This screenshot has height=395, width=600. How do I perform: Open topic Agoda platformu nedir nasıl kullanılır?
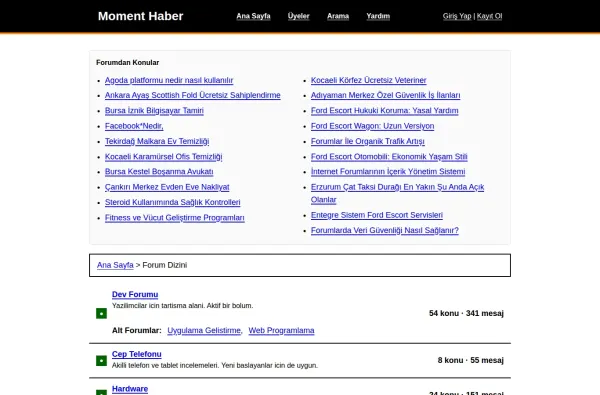pos(169,80)
